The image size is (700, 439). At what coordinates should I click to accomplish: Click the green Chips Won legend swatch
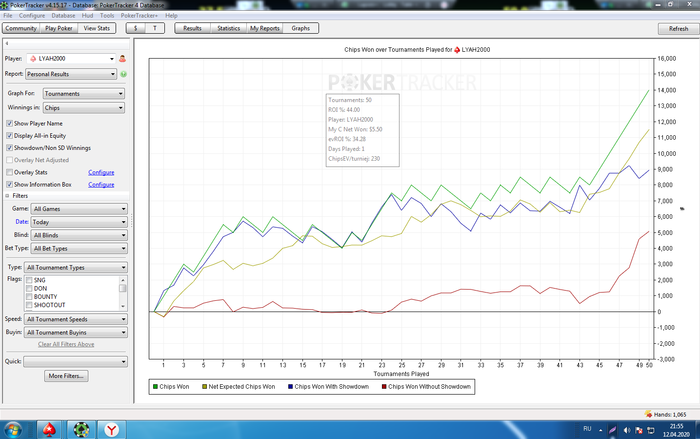coord(155,387)
